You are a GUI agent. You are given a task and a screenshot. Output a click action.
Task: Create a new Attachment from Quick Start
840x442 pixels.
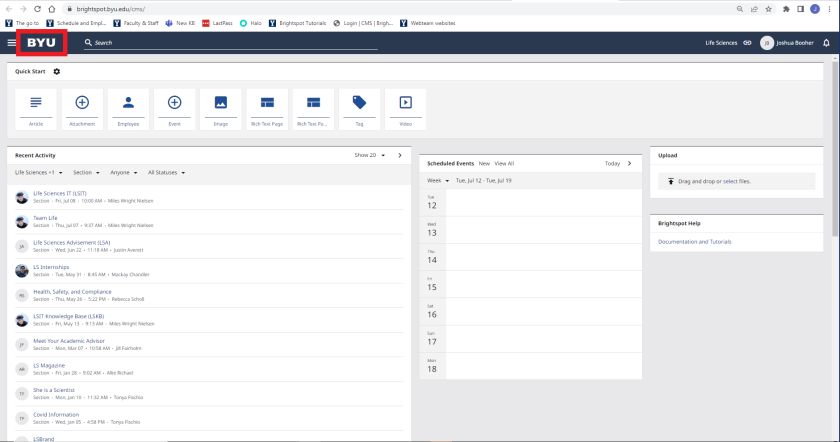[x=82, y=109]
